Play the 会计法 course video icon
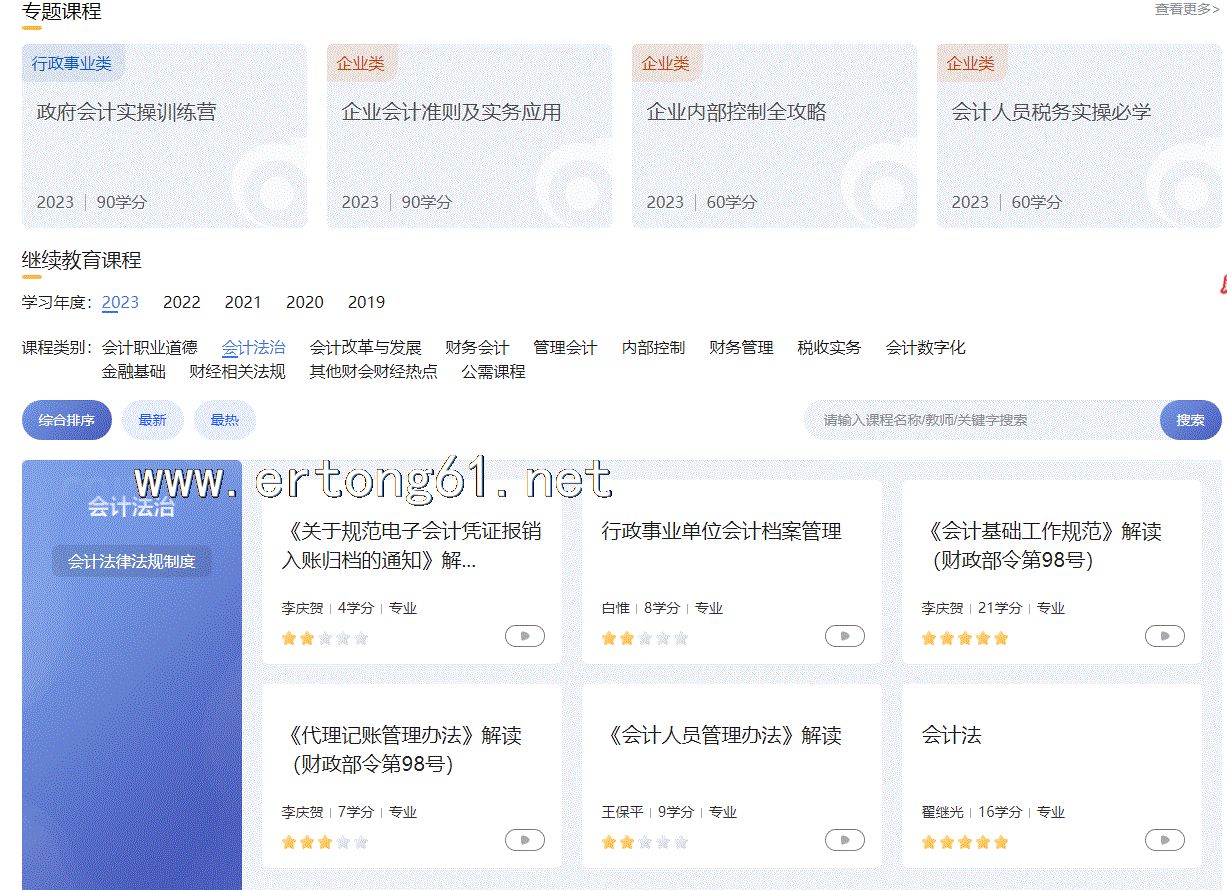 pyautogui.click(x=1164, y=840)
